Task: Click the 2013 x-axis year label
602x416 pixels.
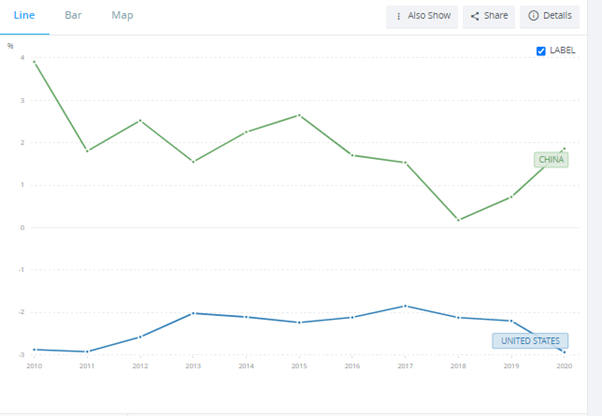Action: point(193,366)
